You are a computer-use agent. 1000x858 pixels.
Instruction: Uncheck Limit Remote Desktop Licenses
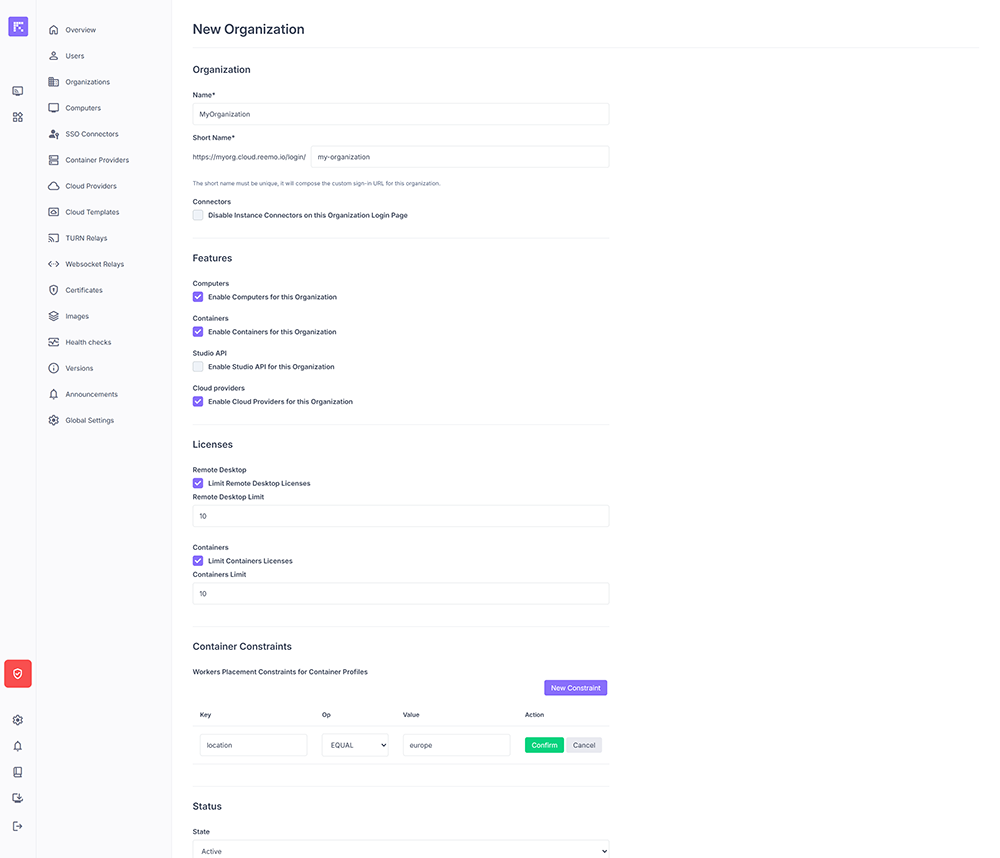tap(198, 483)
